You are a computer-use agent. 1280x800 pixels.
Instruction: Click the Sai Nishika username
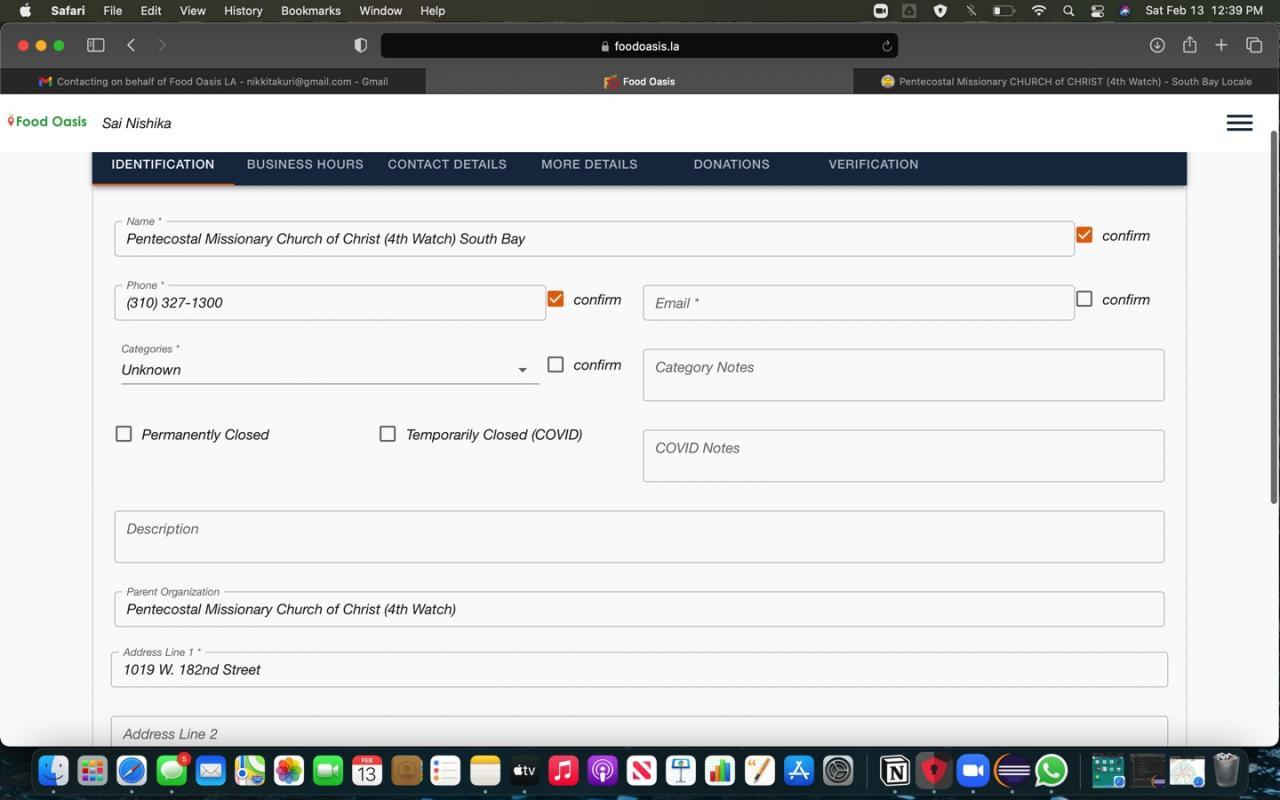(136, 123)
